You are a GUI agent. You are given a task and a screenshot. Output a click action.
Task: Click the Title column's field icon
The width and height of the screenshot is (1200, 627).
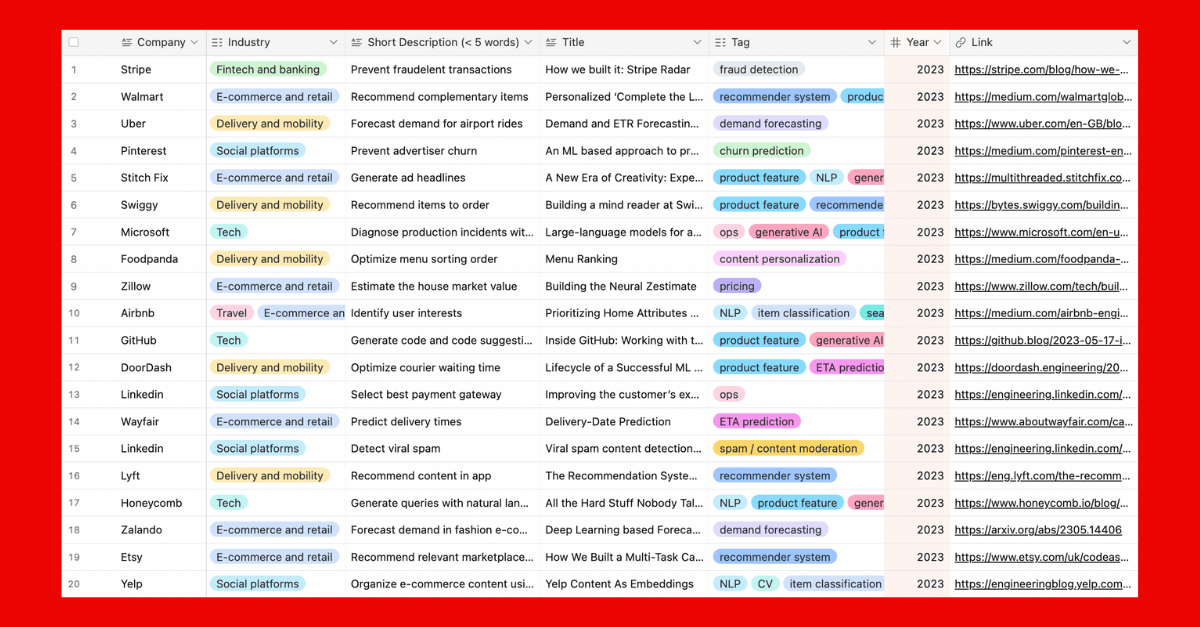tap(549, 42)
